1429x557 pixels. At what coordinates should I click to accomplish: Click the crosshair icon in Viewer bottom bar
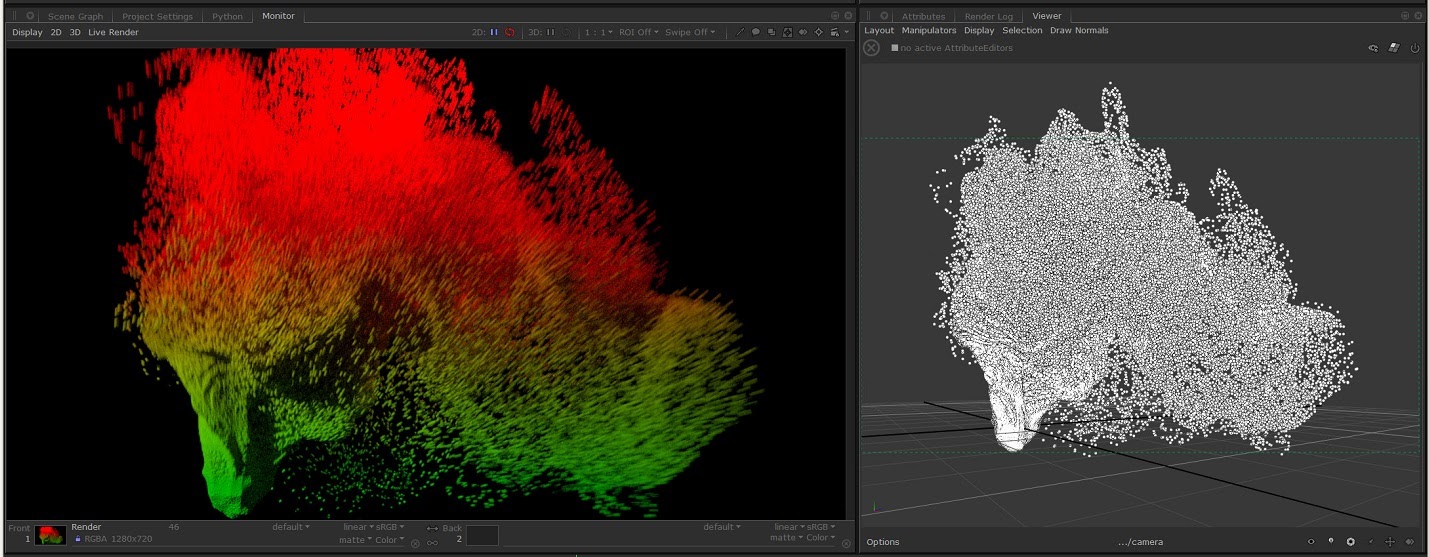[x=1390, y=542]
